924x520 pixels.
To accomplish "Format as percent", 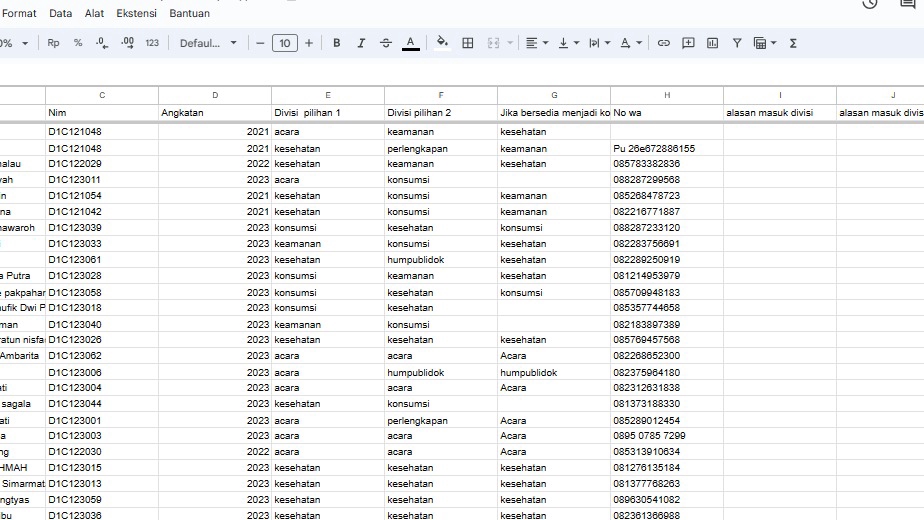I will [x=78, y=43].
